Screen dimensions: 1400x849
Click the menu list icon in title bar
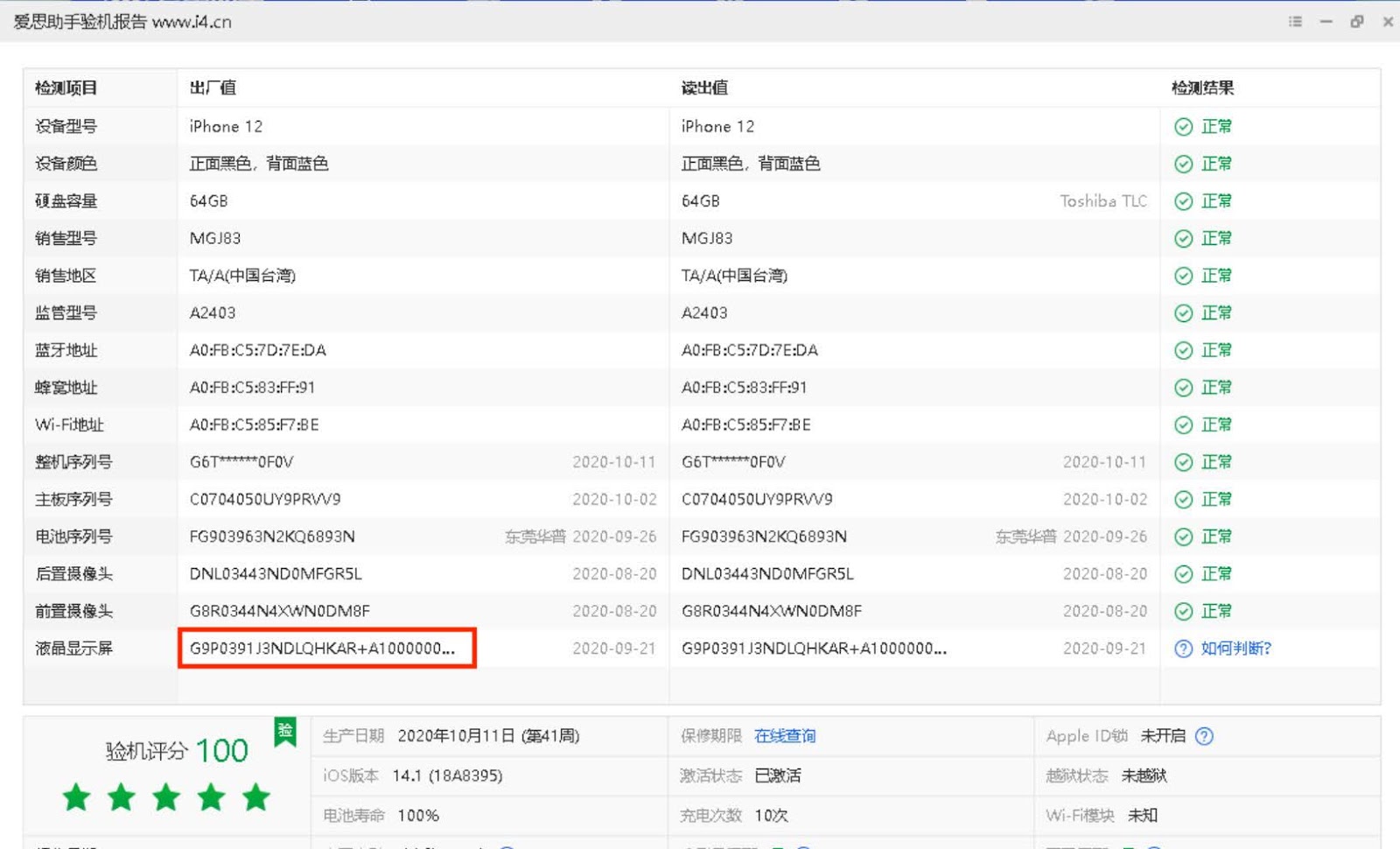(1295, 21)
